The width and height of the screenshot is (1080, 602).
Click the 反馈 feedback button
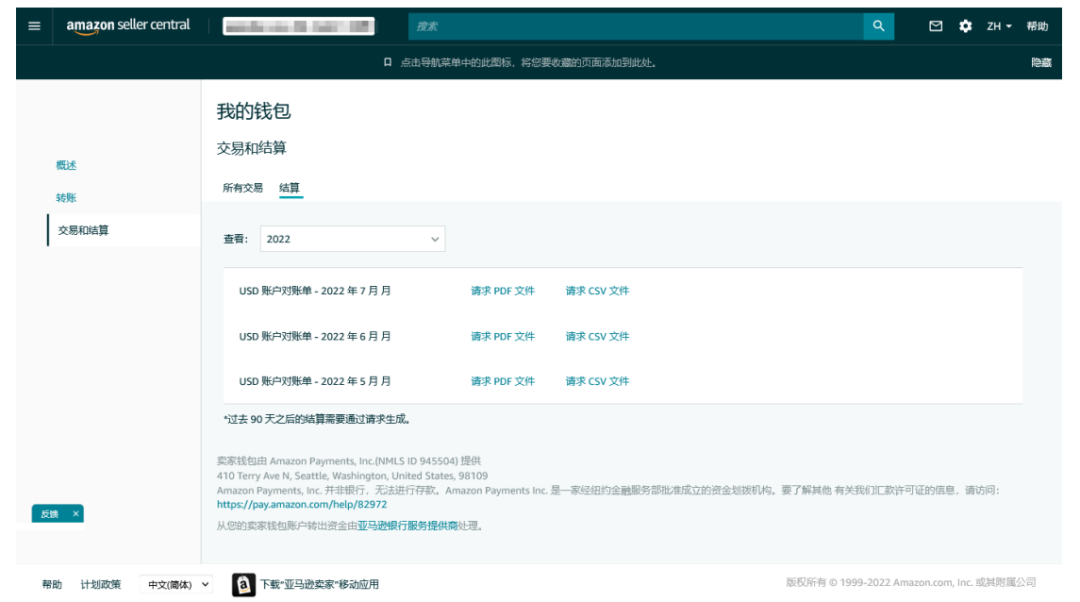point(50,514)
